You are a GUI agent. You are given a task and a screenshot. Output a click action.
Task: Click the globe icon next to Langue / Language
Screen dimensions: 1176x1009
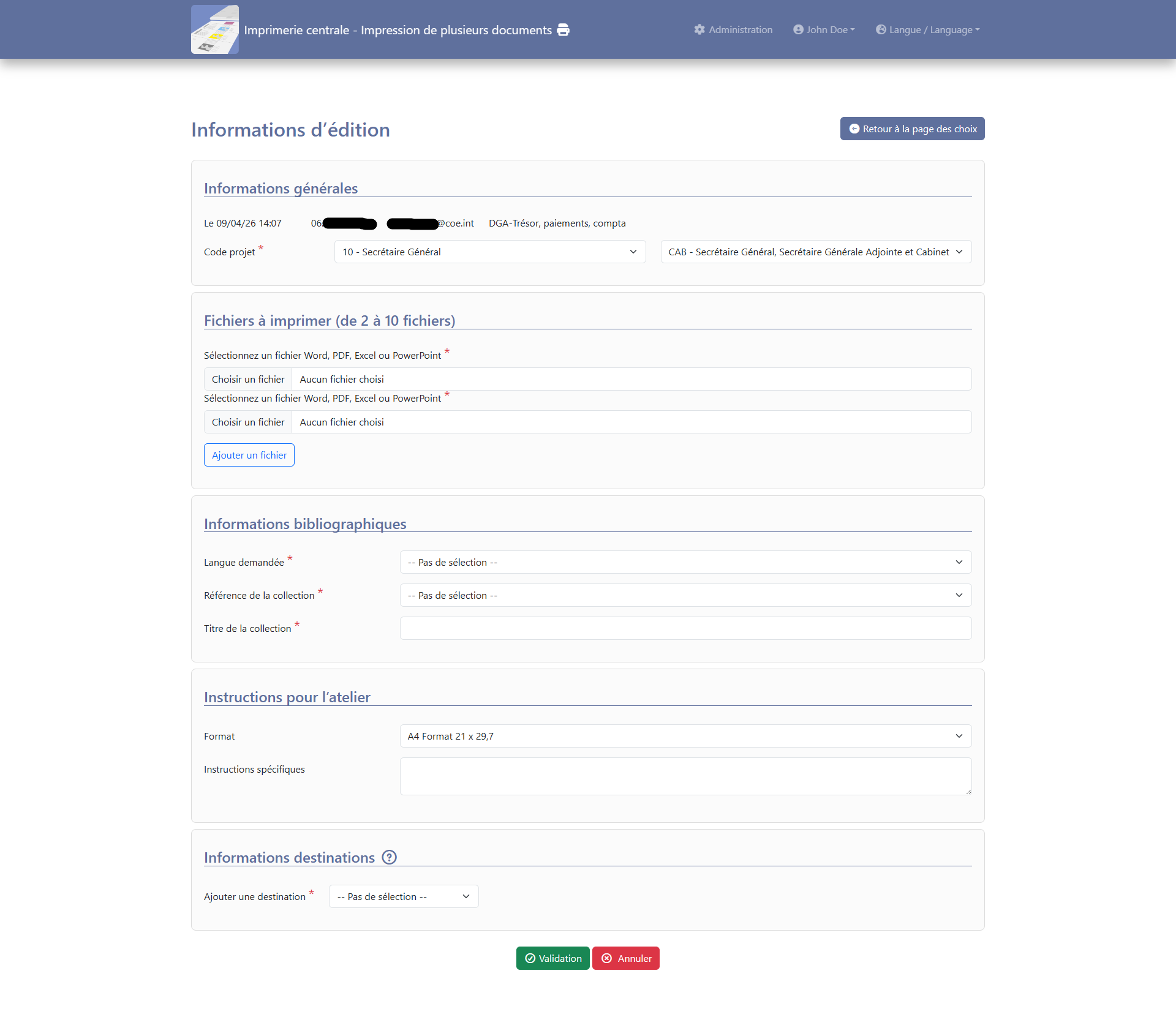click(881, 29)
